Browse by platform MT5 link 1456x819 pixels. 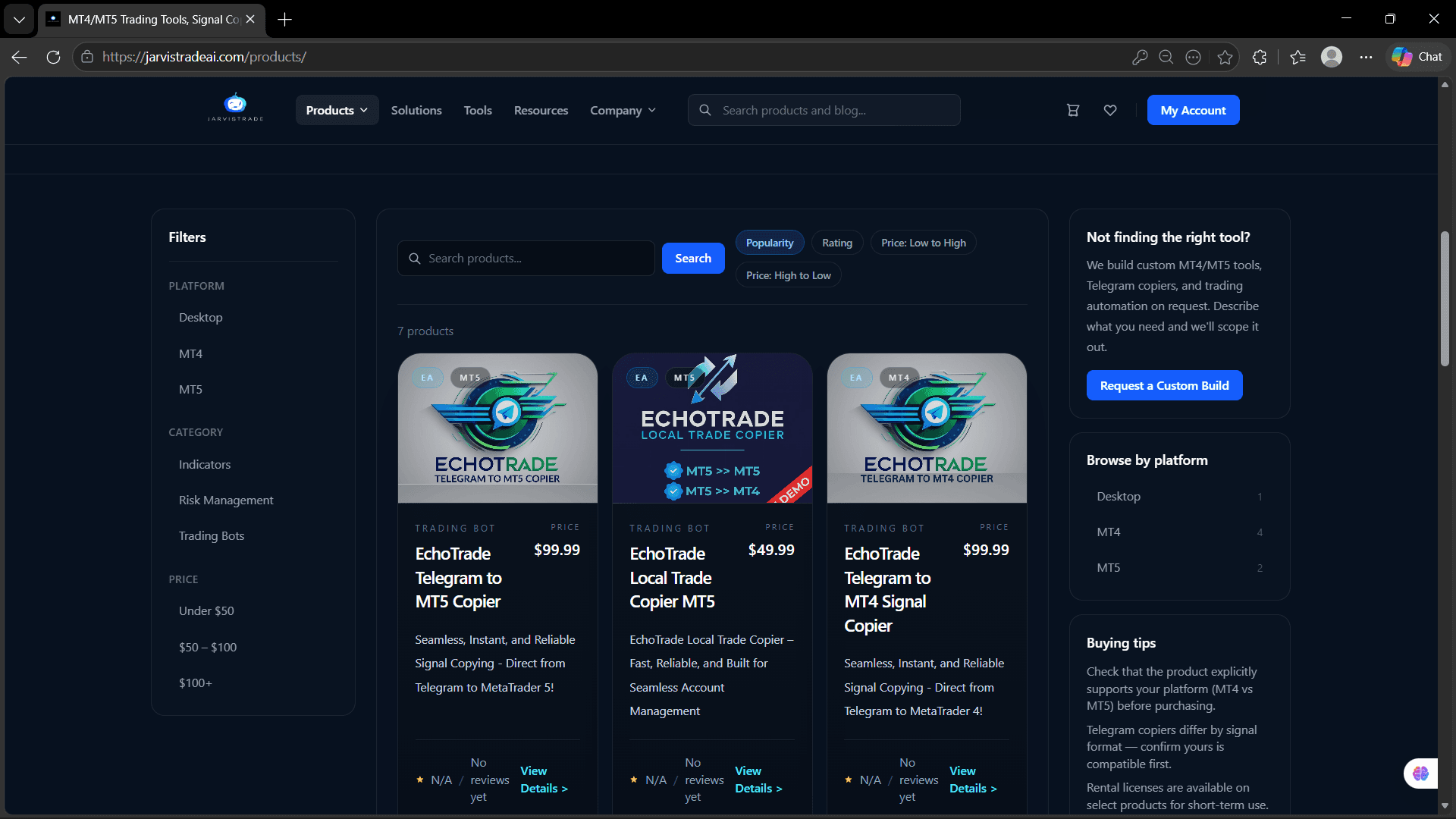point(1179,568)
